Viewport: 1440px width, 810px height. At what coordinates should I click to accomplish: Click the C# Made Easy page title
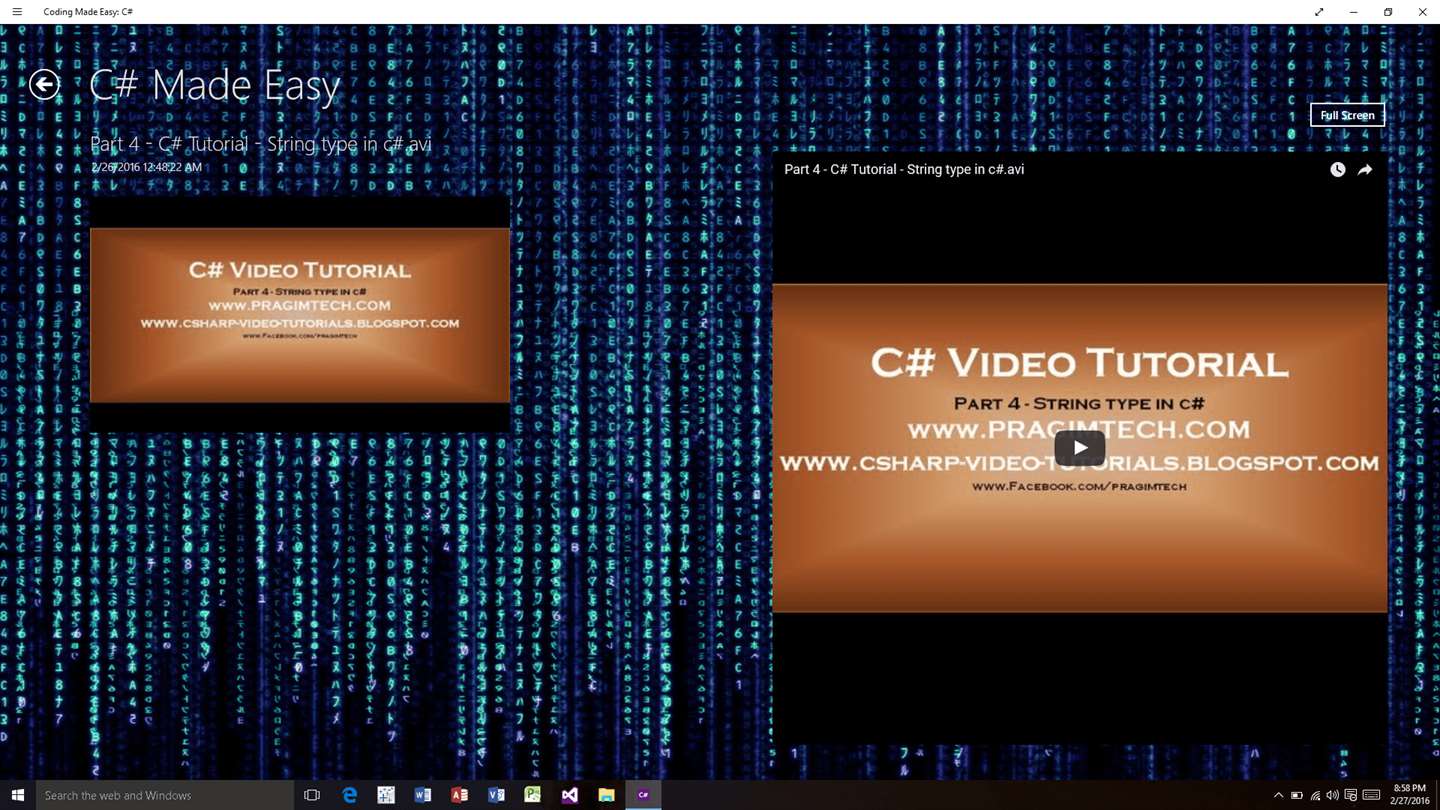pyautogui.click(x=214, y=86)
